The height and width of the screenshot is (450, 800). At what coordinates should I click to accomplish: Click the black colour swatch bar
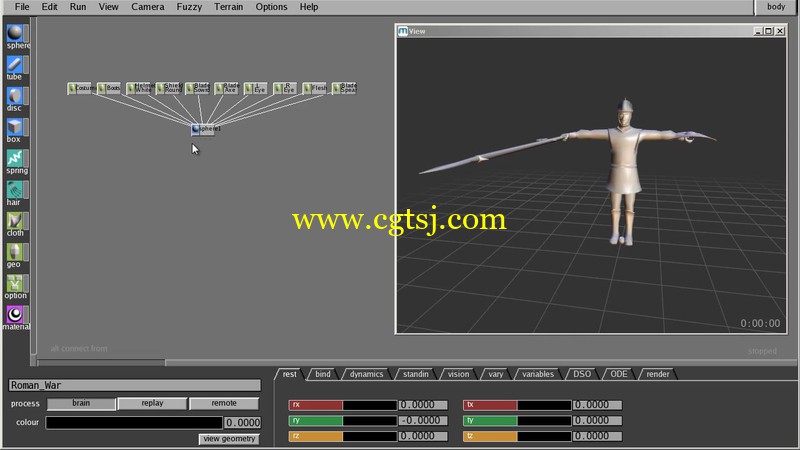point(134,422)
